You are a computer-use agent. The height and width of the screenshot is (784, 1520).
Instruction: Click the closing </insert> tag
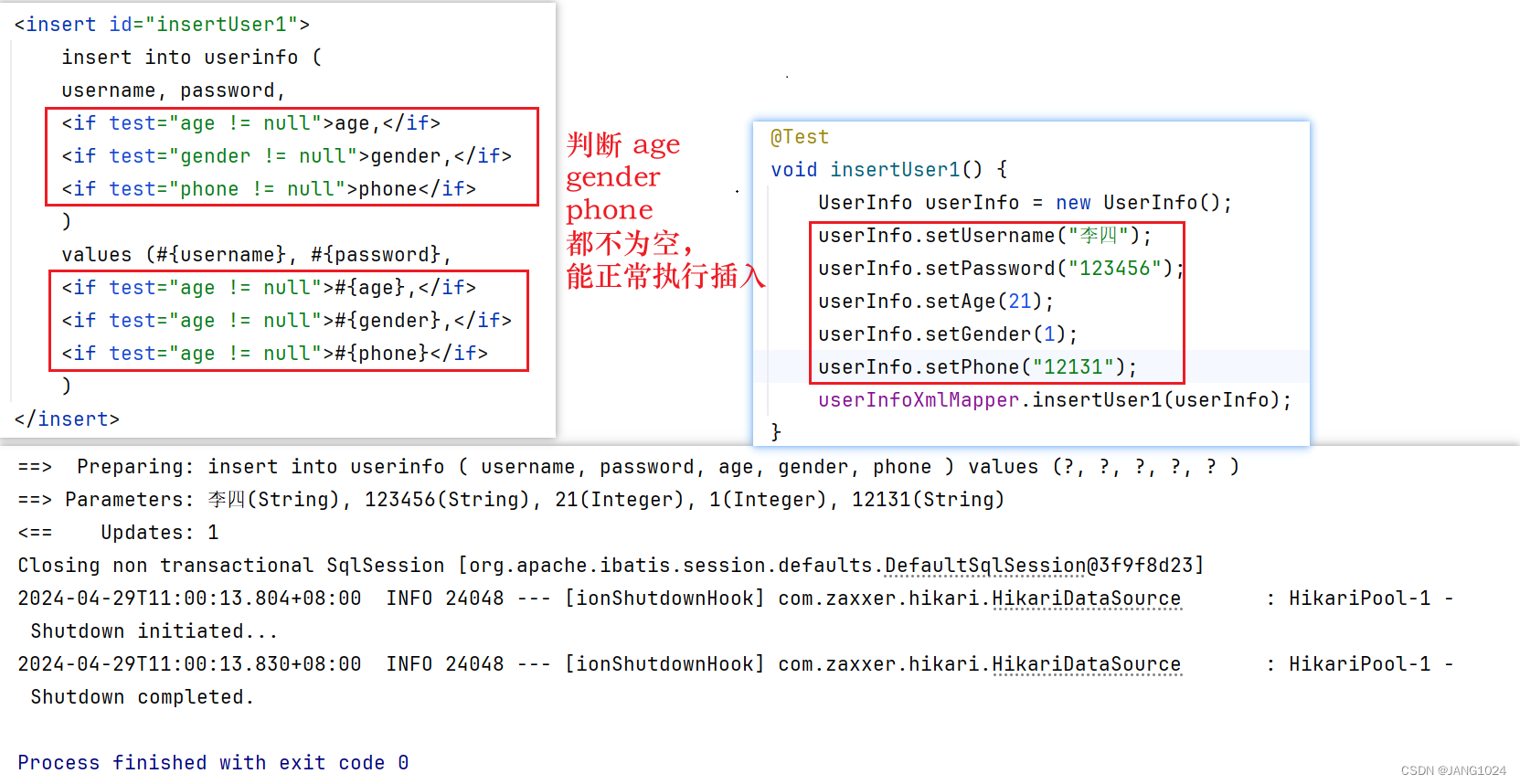[x=67, y=419]
